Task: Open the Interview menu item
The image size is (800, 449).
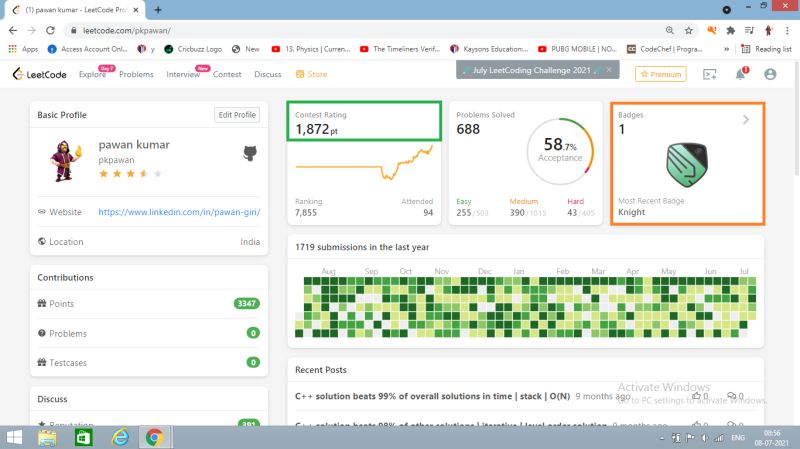Action: (x=183, y=74)
